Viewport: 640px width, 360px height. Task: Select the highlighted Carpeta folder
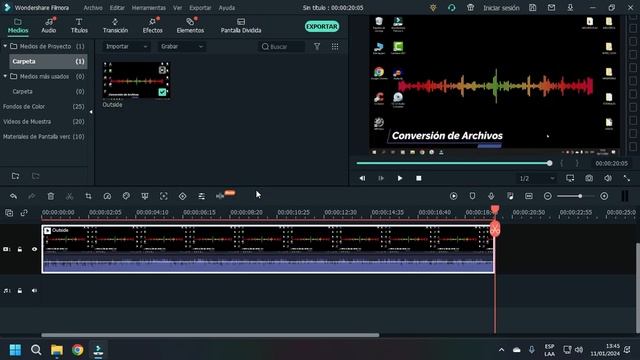click(48, 61)
